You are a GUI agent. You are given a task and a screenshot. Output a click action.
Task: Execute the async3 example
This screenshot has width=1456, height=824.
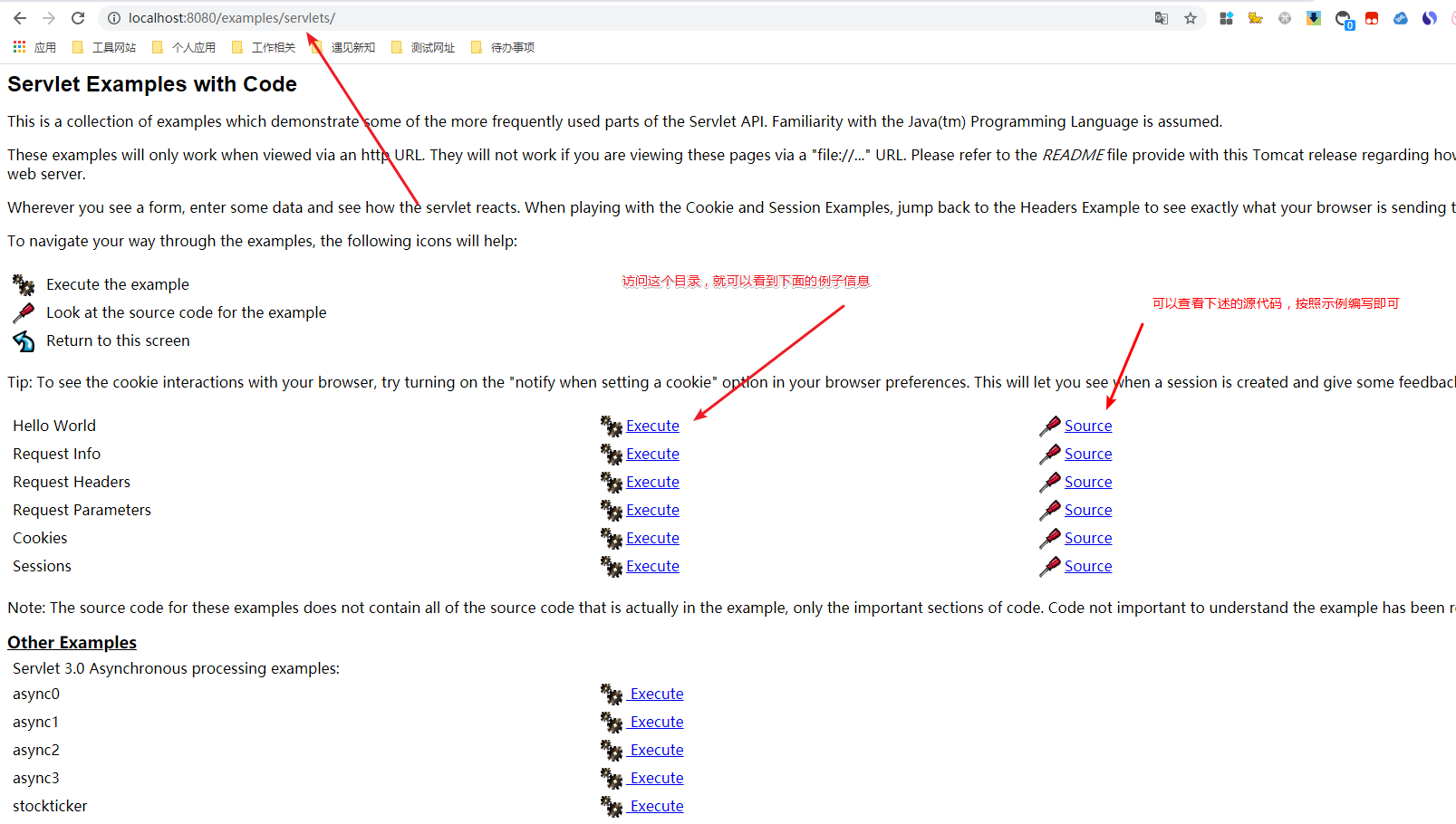pyautogui.click(x=657, y=778)
